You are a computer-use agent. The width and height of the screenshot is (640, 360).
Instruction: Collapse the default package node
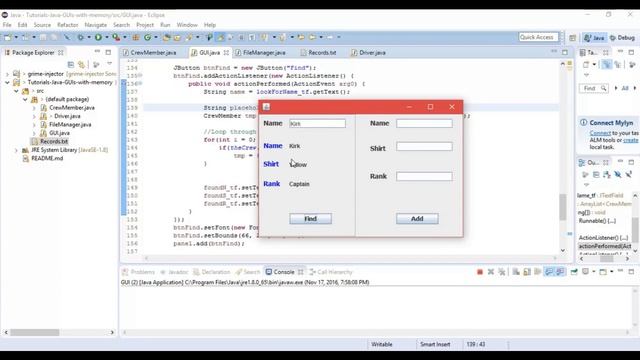click(25, 99)
